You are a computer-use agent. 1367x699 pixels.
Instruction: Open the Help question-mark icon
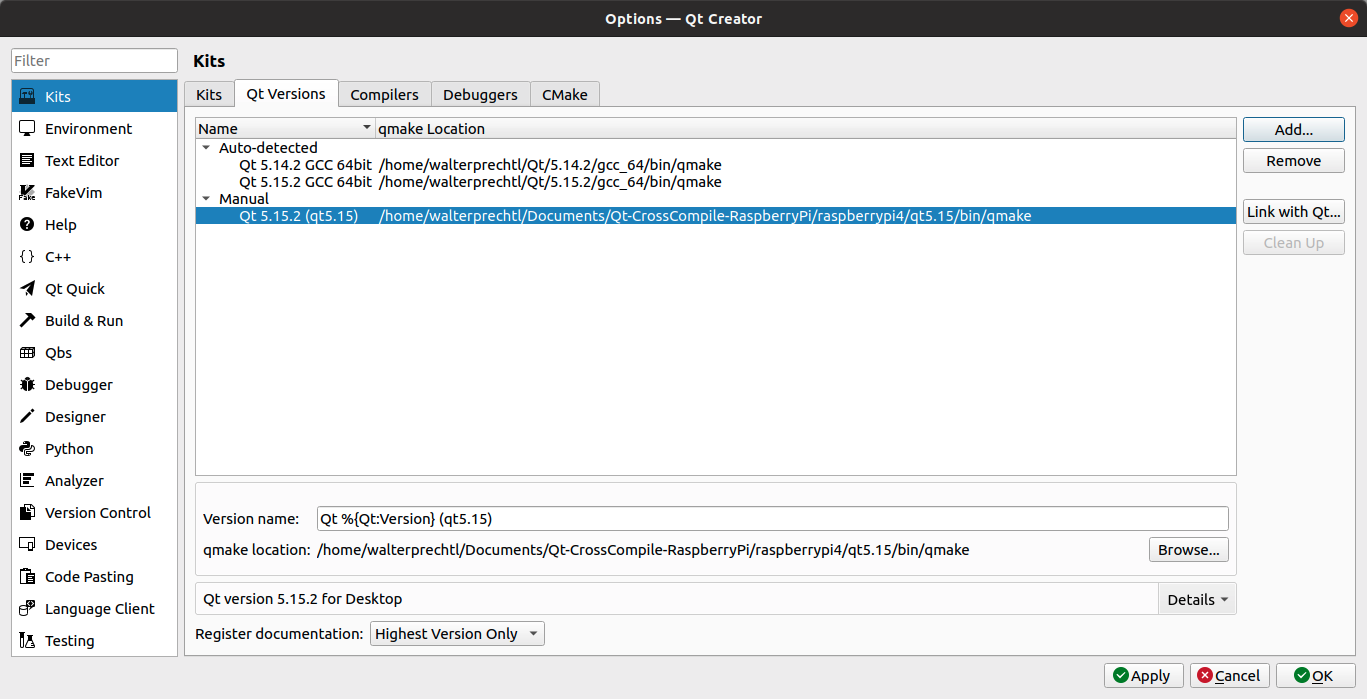[x=28, y=225]
